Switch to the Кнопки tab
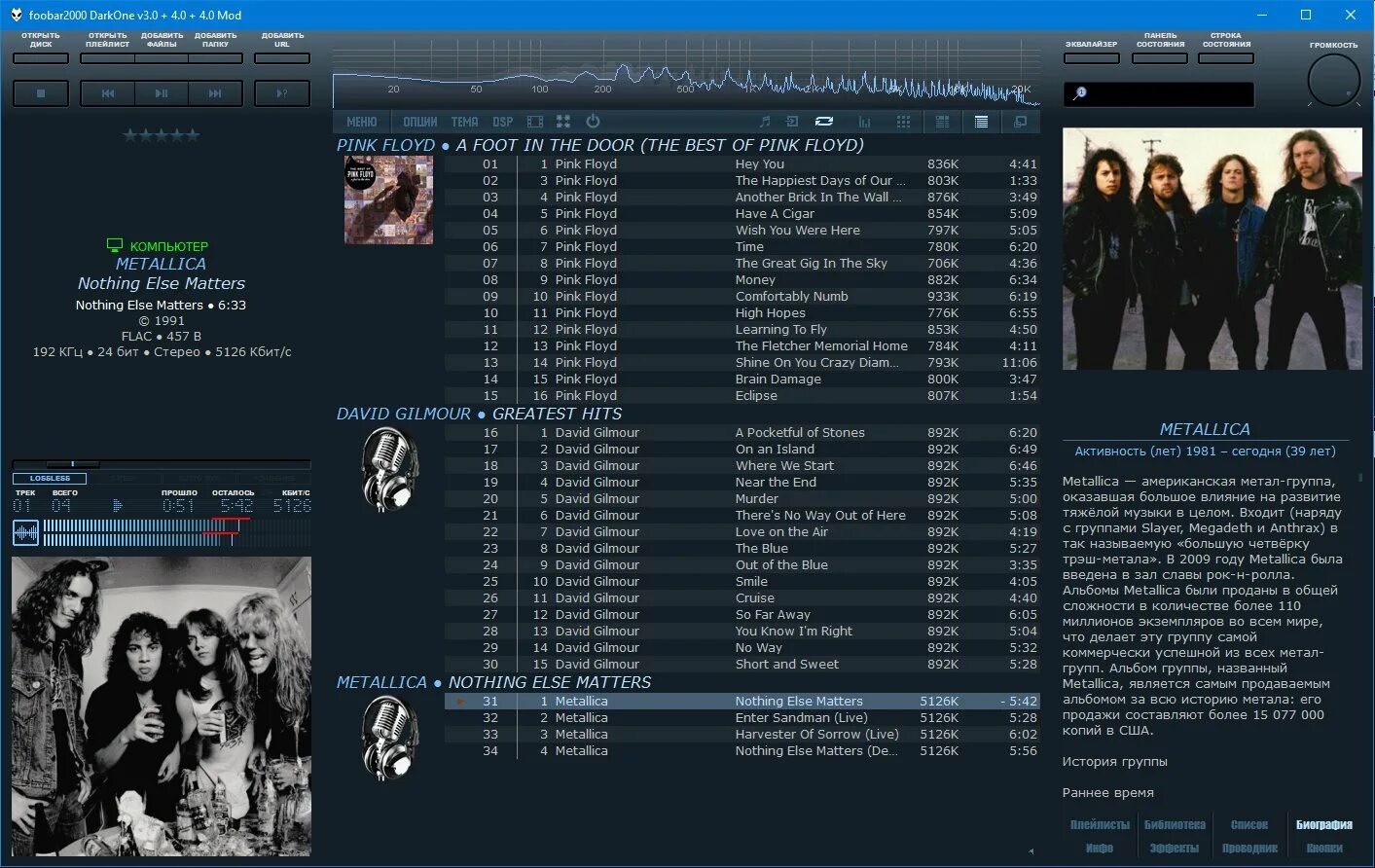This screenshot has height=868, width=1375. [1324, 848]
